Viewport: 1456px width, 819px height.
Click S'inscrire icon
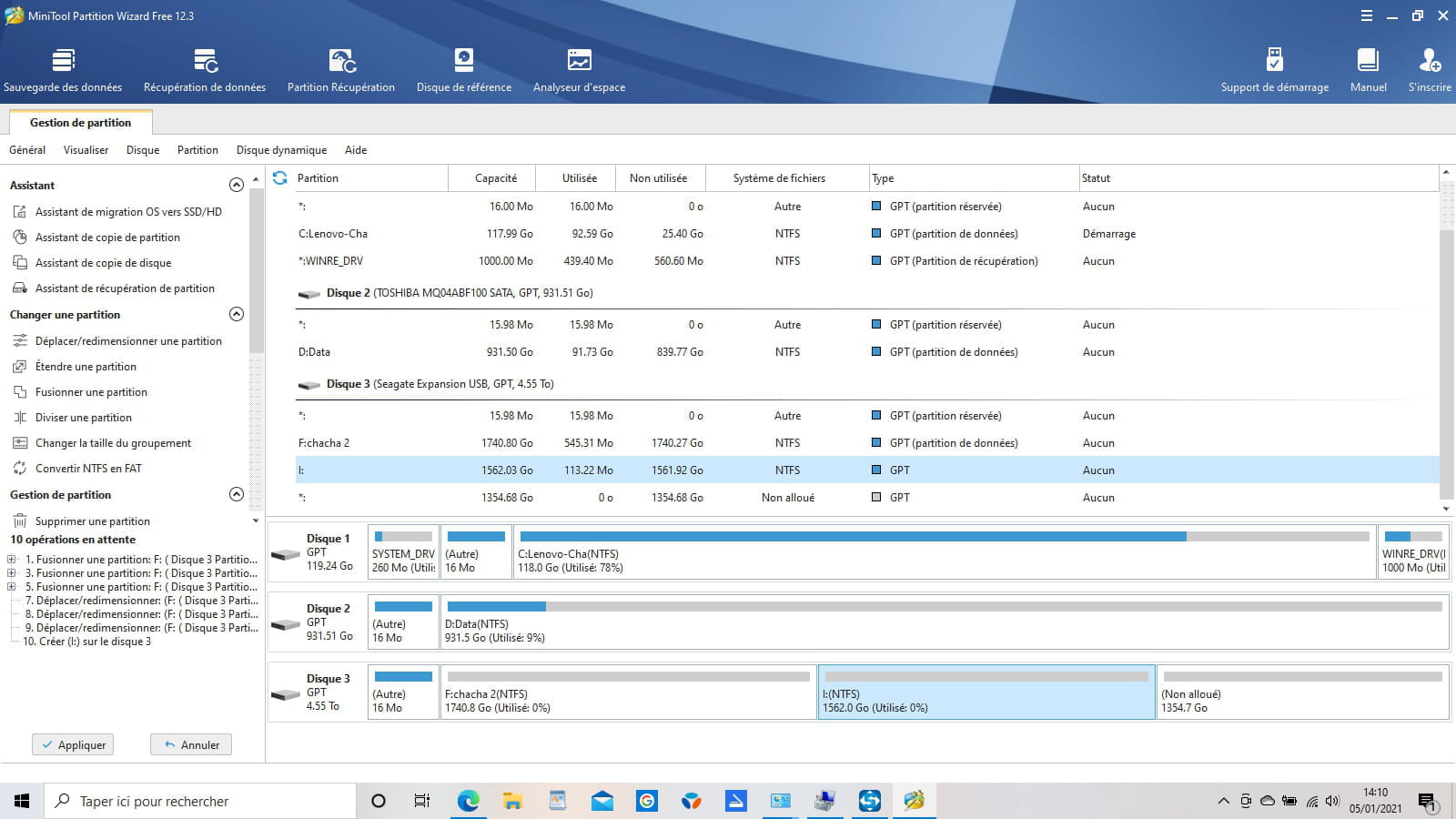pyautogui.click(x=1430, y=61)
